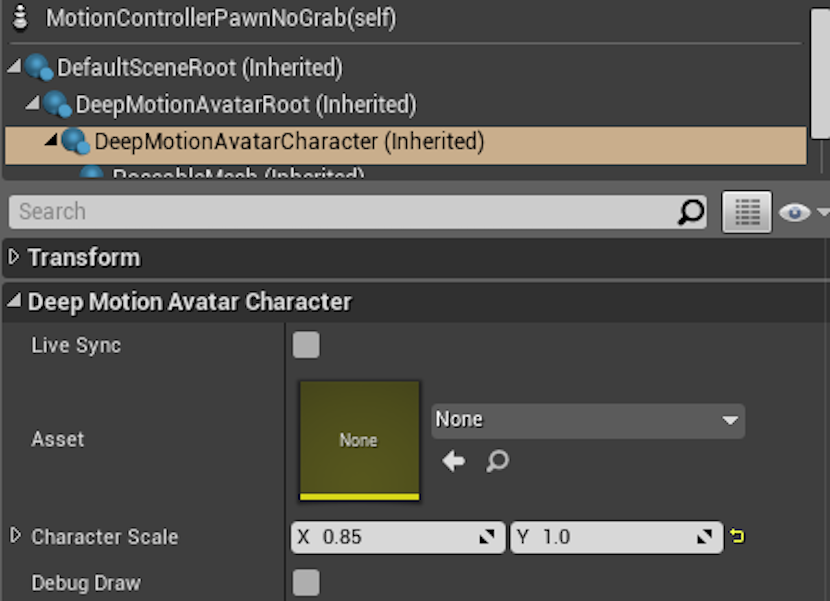The height and width of the screenshot is (601, 830).
Task: Browse to Asset in Content Browser
Action: click(497, 461)
